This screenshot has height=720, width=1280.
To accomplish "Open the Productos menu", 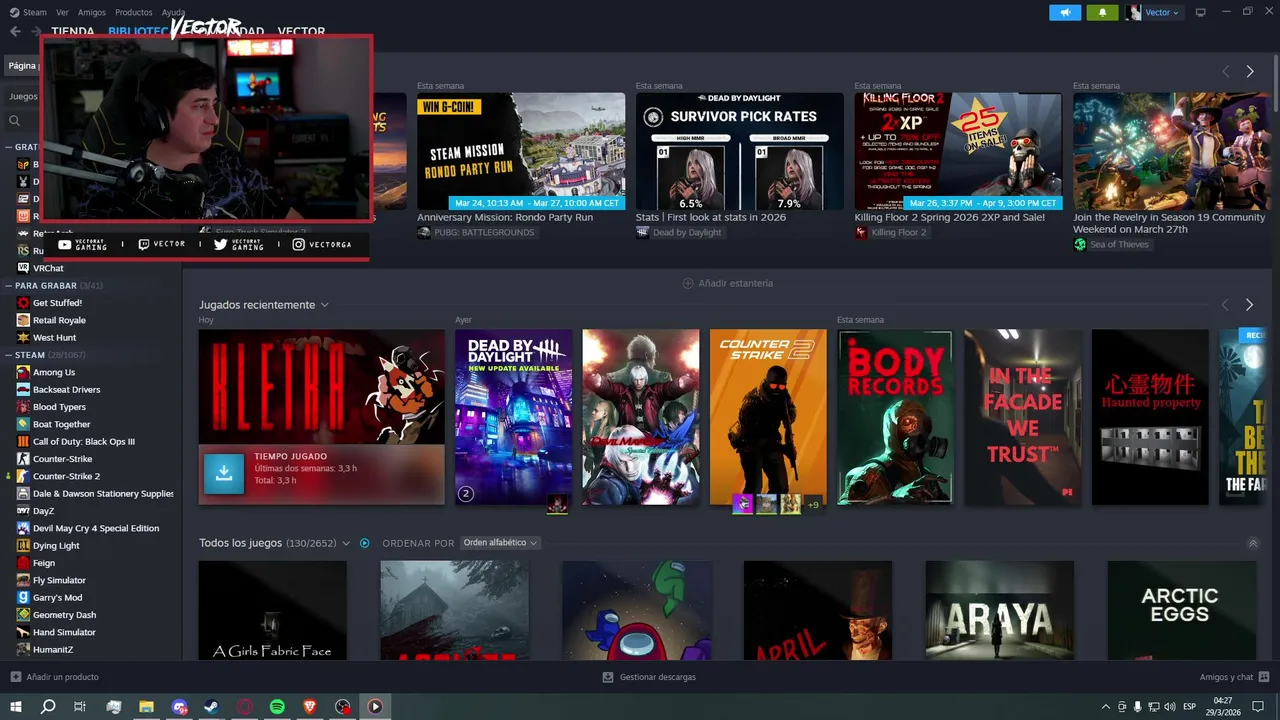I will coord(134,12).
